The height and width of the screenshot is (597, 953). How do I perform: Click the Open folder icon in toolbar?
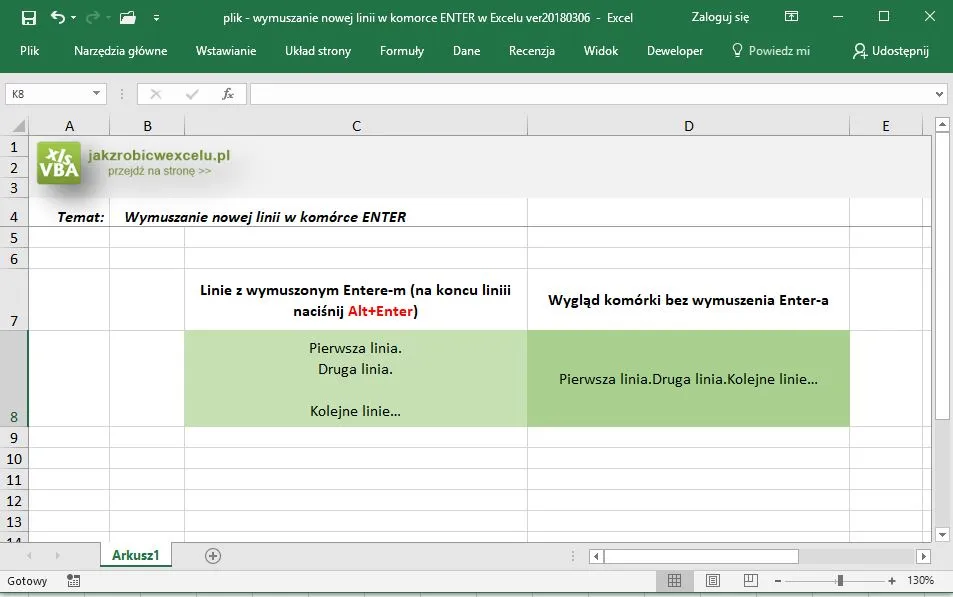pos(128,18)
